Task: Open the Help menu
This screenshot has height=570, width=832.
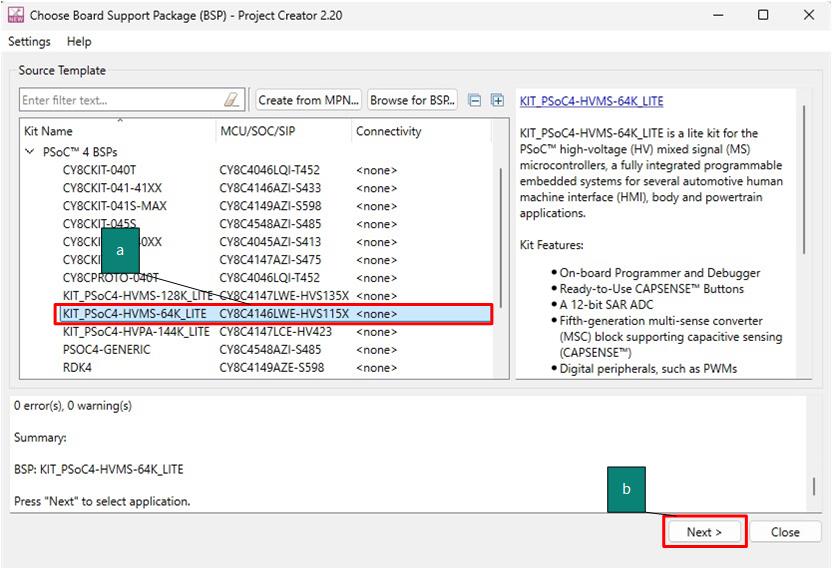Action: (79, 41)
